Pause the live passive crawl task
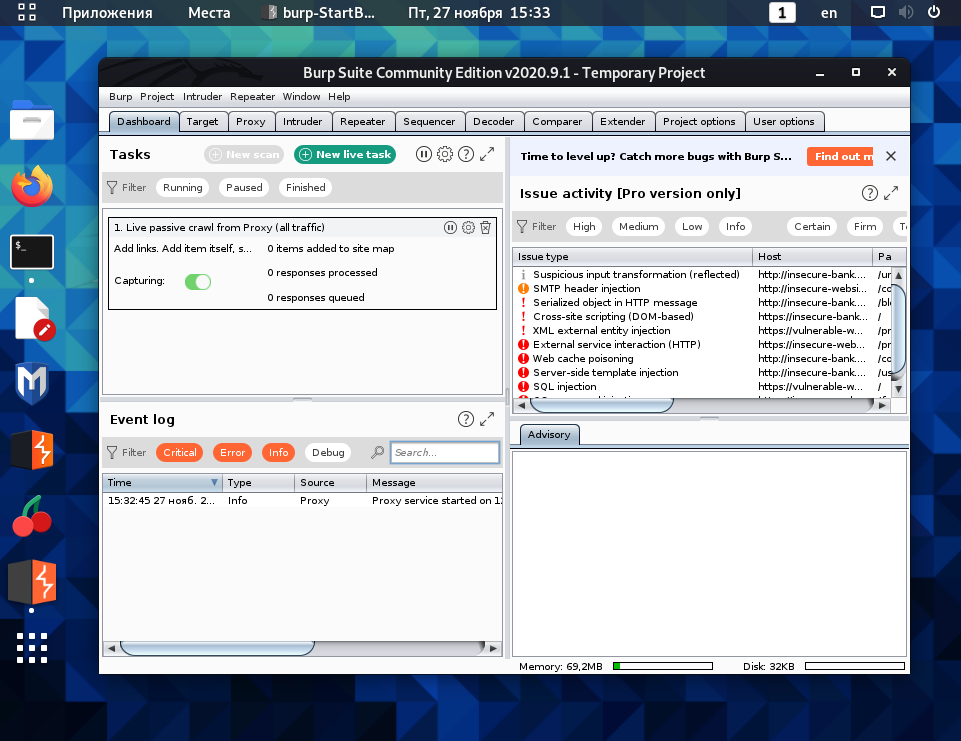Viewport: 961px width, 741px height. point(450,227)
